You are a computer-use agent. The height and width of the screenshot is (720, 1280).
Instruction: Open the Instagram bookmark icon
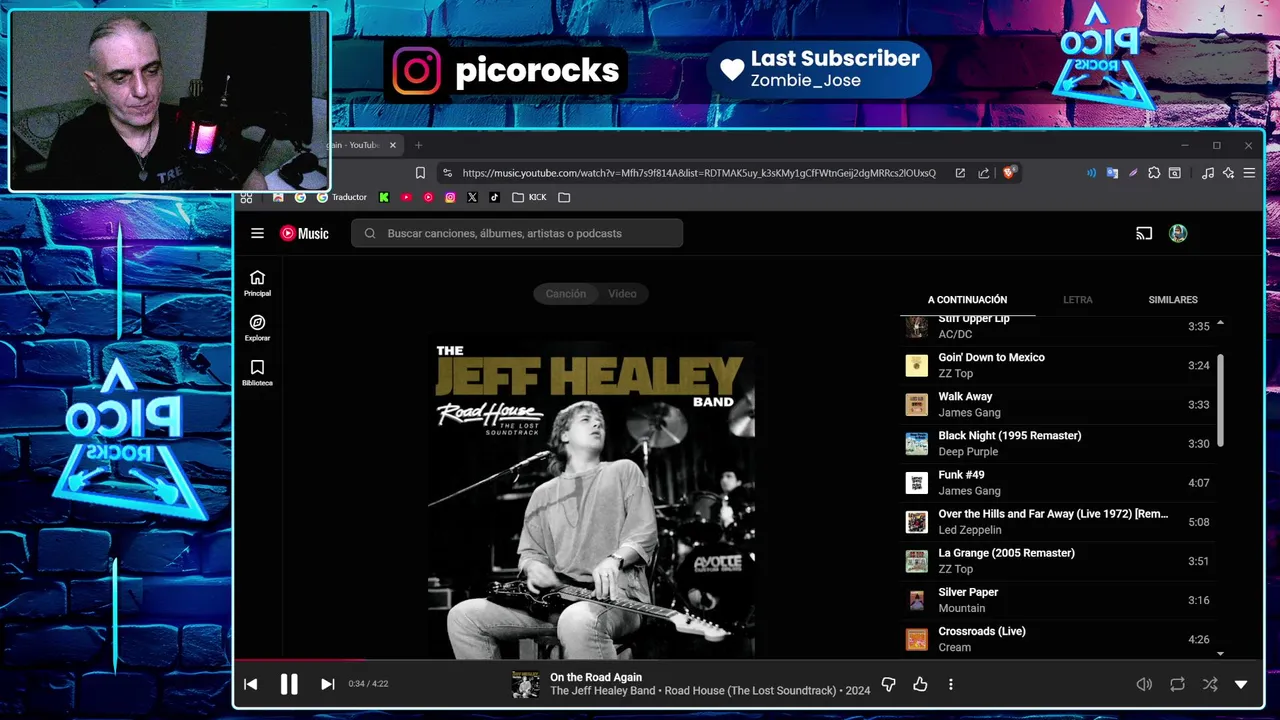(450, 197)
